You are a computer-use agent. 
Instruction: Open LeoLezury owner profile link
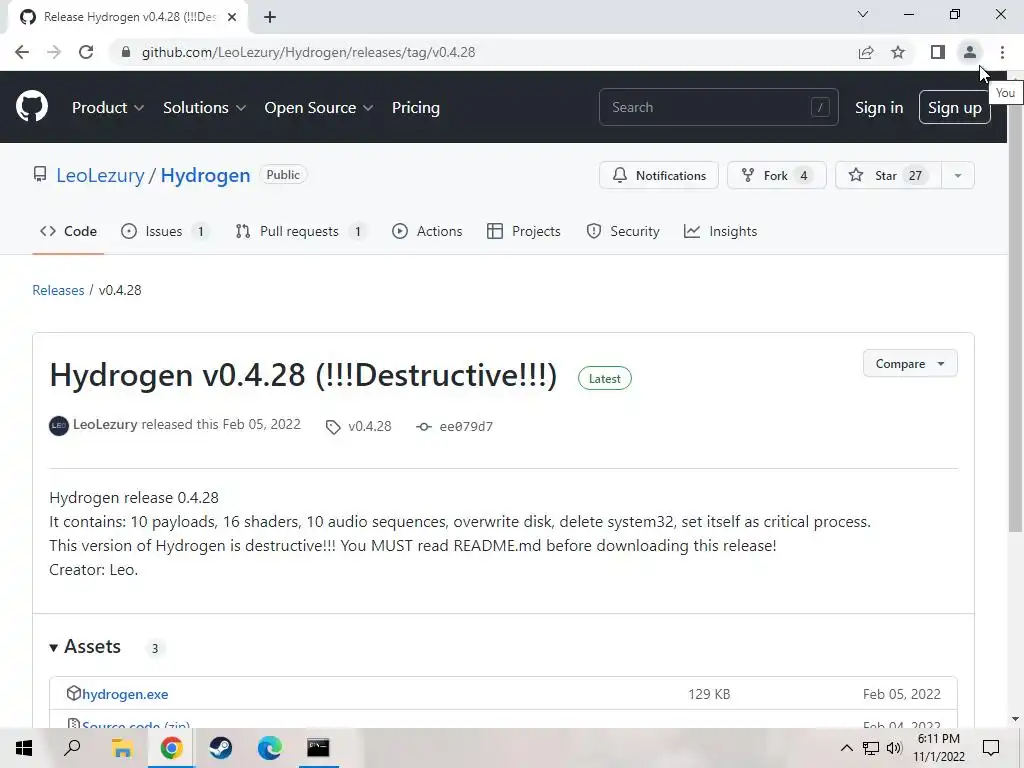(x=100, y=175)
